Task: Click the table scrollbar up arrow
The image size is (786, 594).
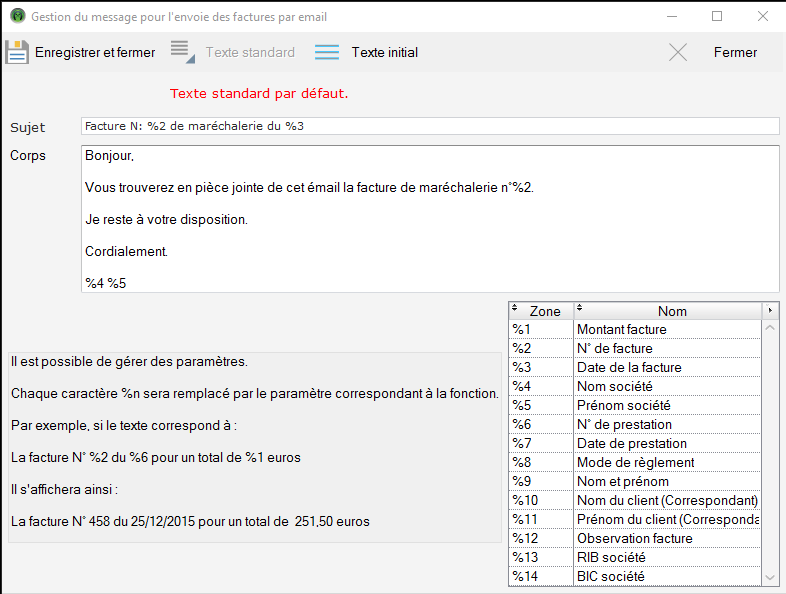Action: pyautogui.click(x=770, y=328)
